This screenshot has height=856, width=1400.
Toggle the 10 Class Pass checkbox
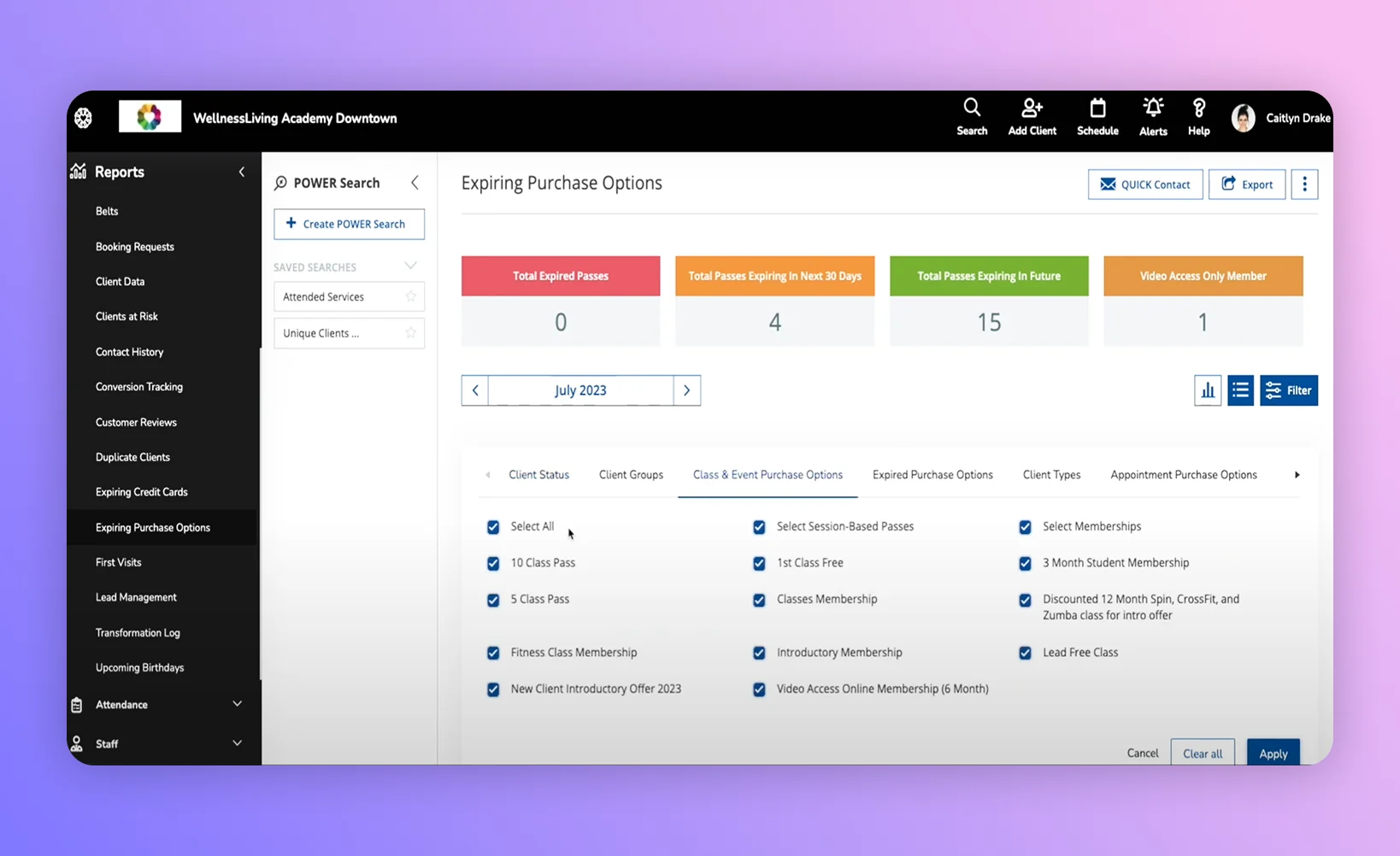click(493, 564)
